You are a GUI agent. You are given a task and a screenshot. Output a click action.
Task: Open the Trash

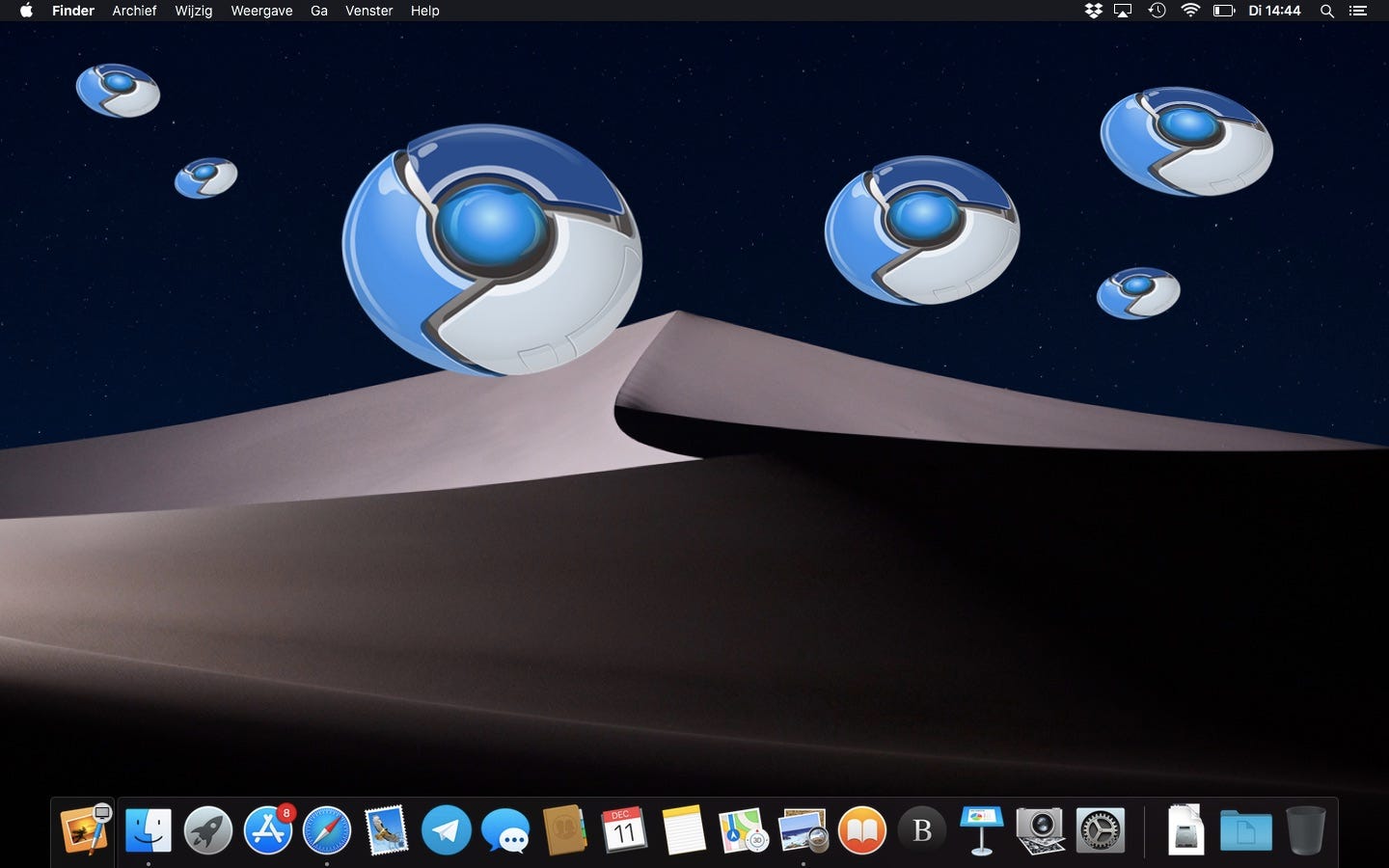(x=1305, y=830)
